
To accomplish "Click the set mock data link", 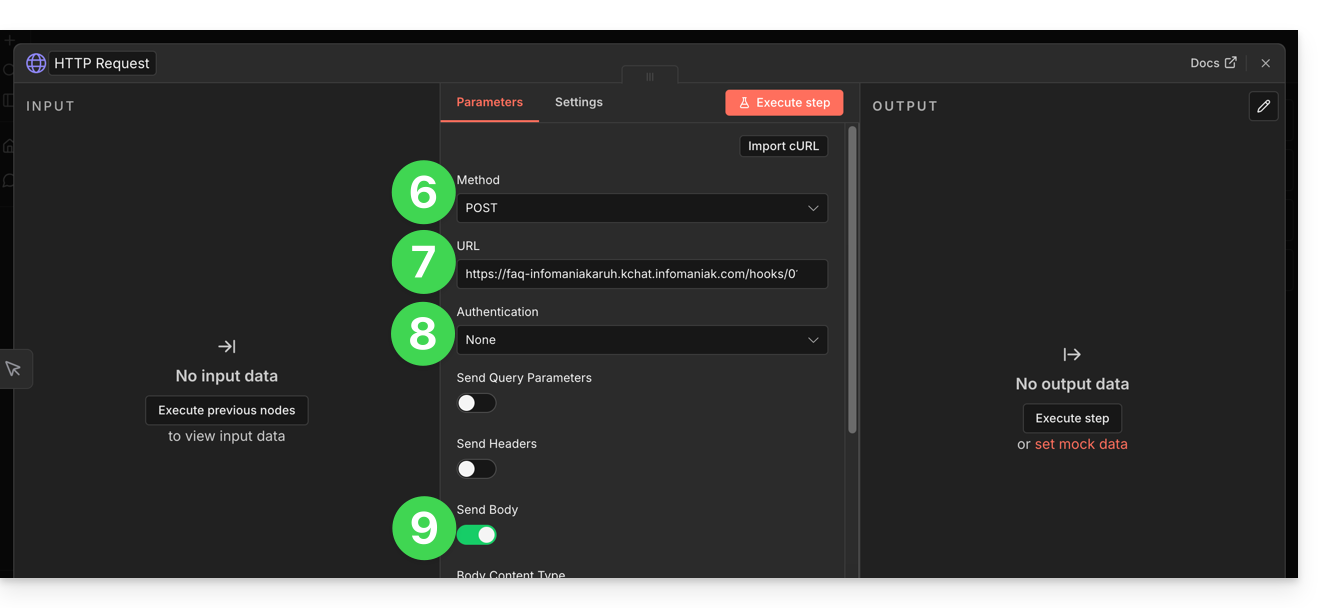I will (1080, 444).
